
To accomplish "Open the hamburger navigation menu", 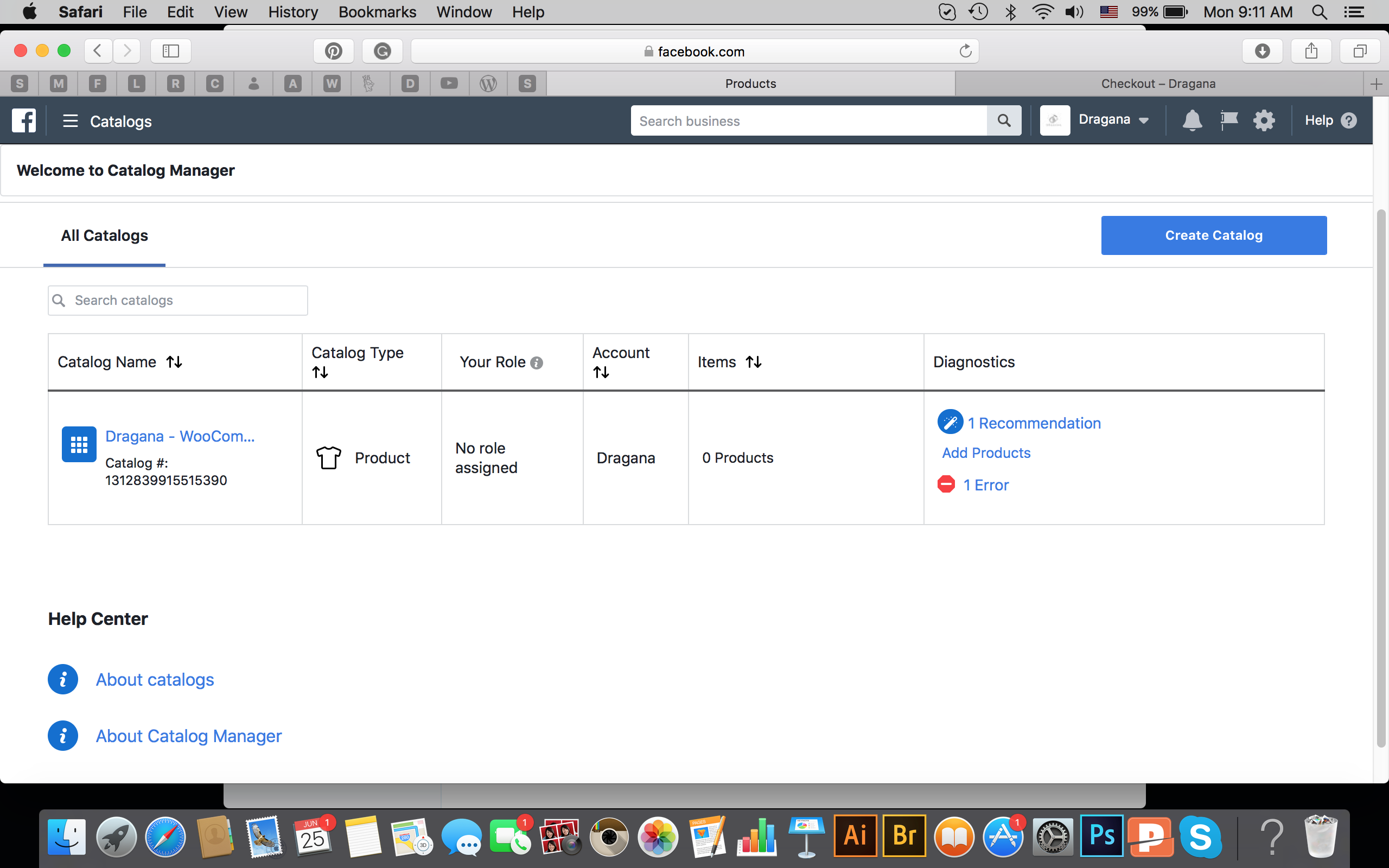I will point(70,120).
